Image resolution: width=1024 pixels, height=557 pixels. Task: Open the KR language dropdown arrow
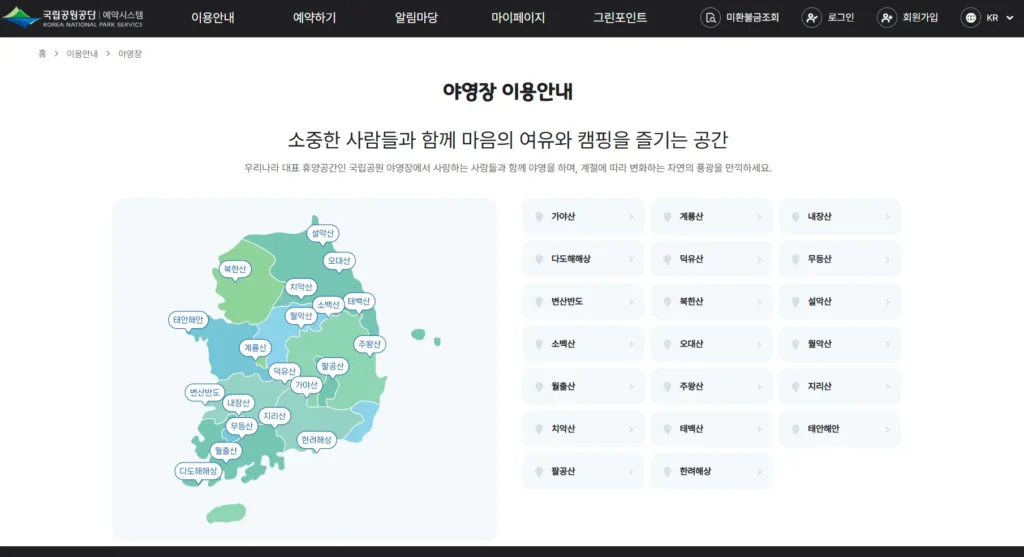click(x=1010, y=18)
